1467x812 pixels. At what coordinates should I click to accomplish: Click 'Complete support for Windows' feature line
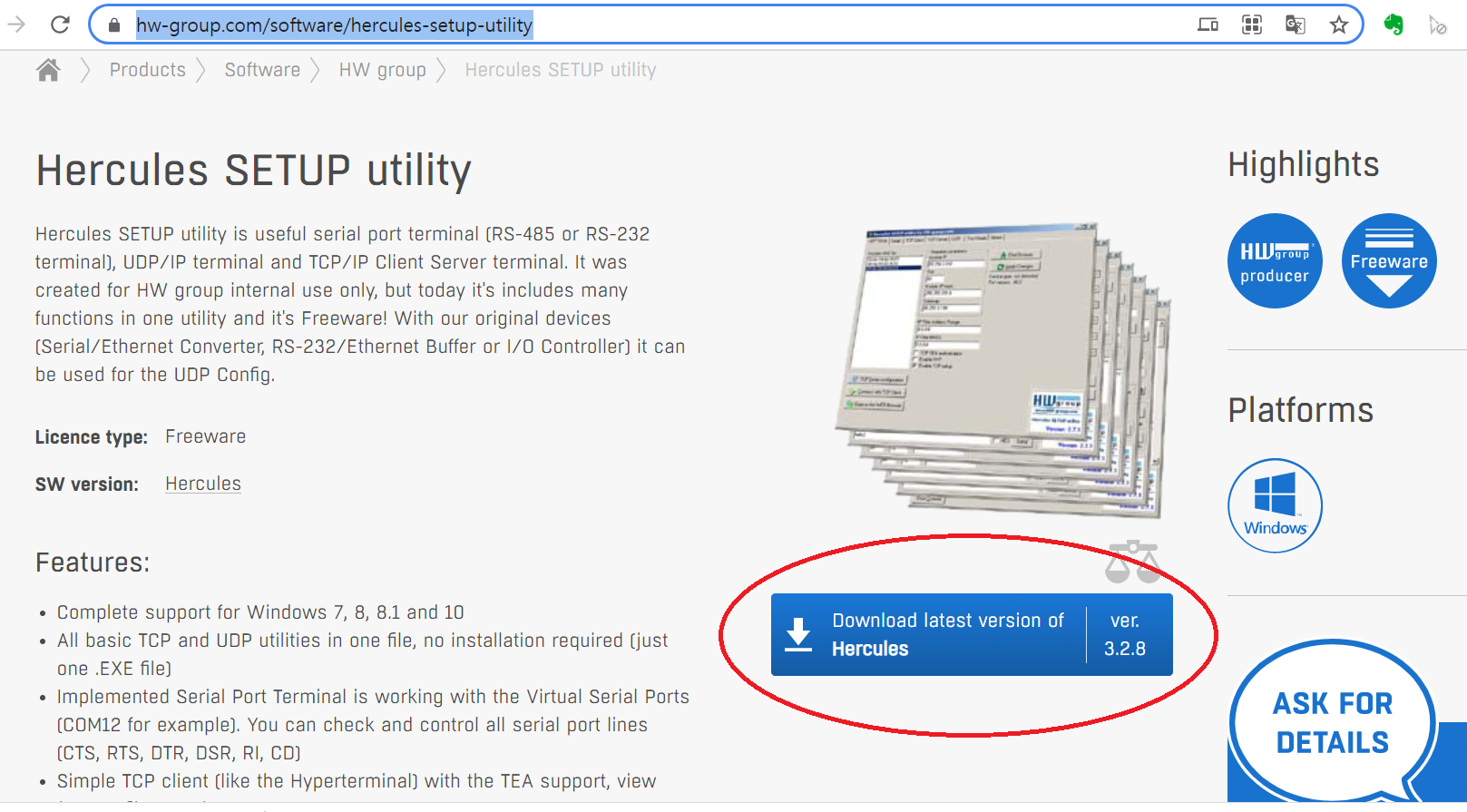(260, 612)
